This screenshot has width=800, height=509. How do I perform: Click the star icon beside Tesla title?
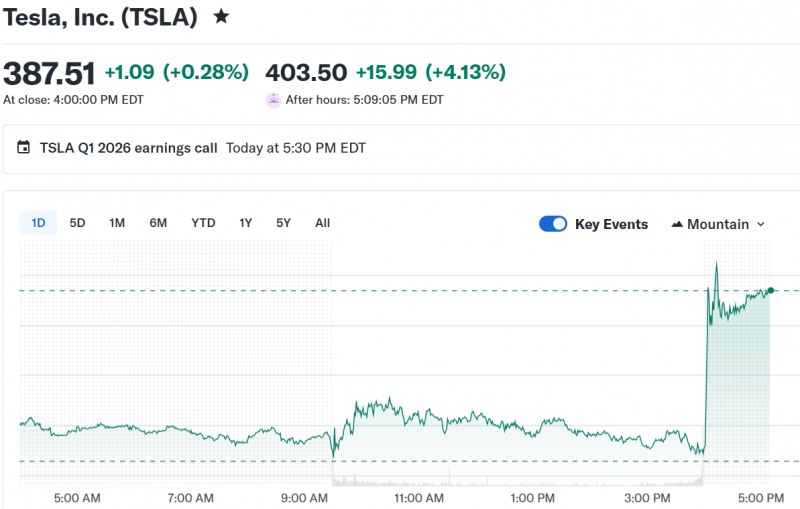pyautogui.click(x=221, y=17)
